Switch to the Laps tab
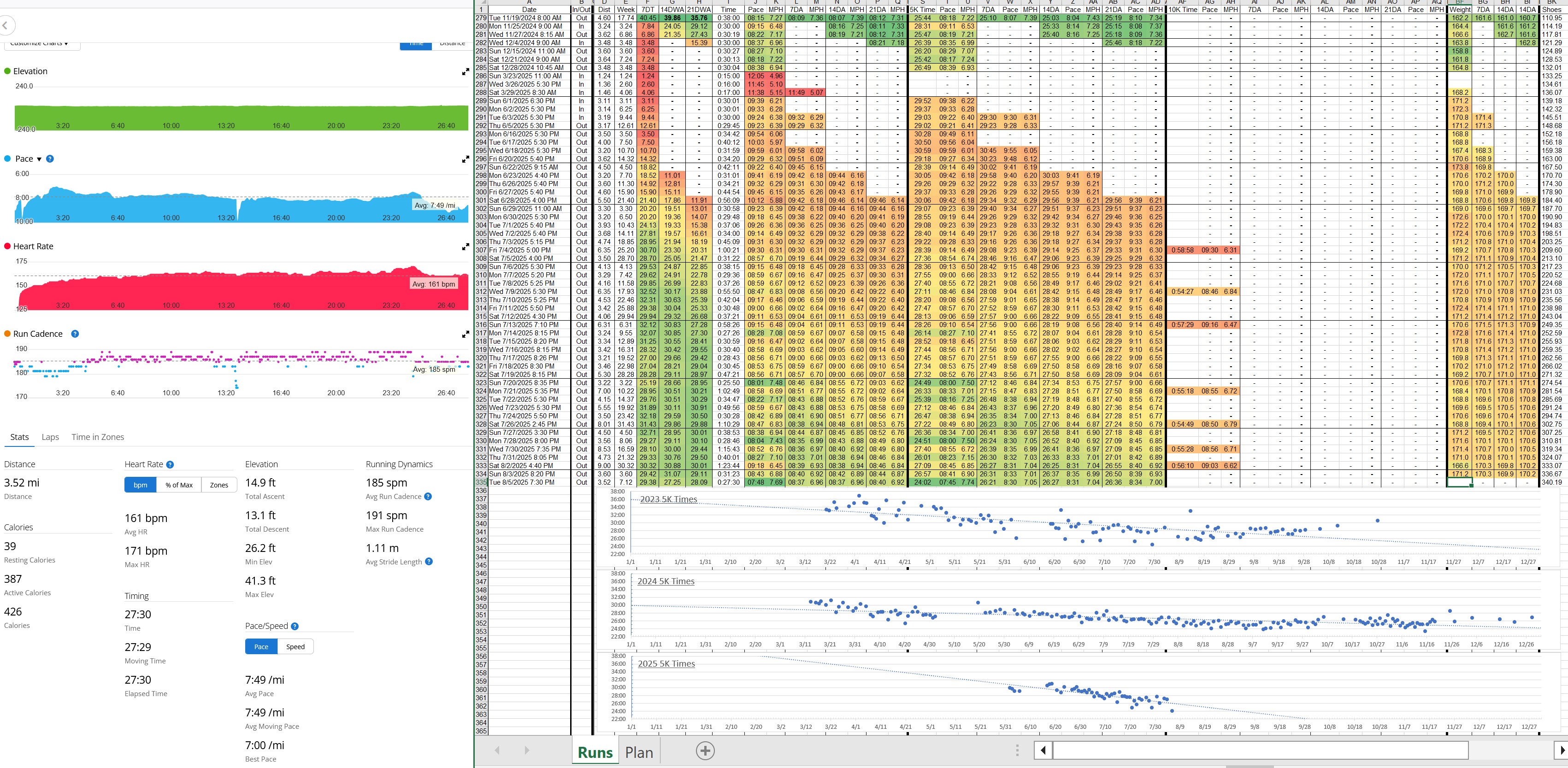Screen dimensions: 1568x768 coord(50,437)
